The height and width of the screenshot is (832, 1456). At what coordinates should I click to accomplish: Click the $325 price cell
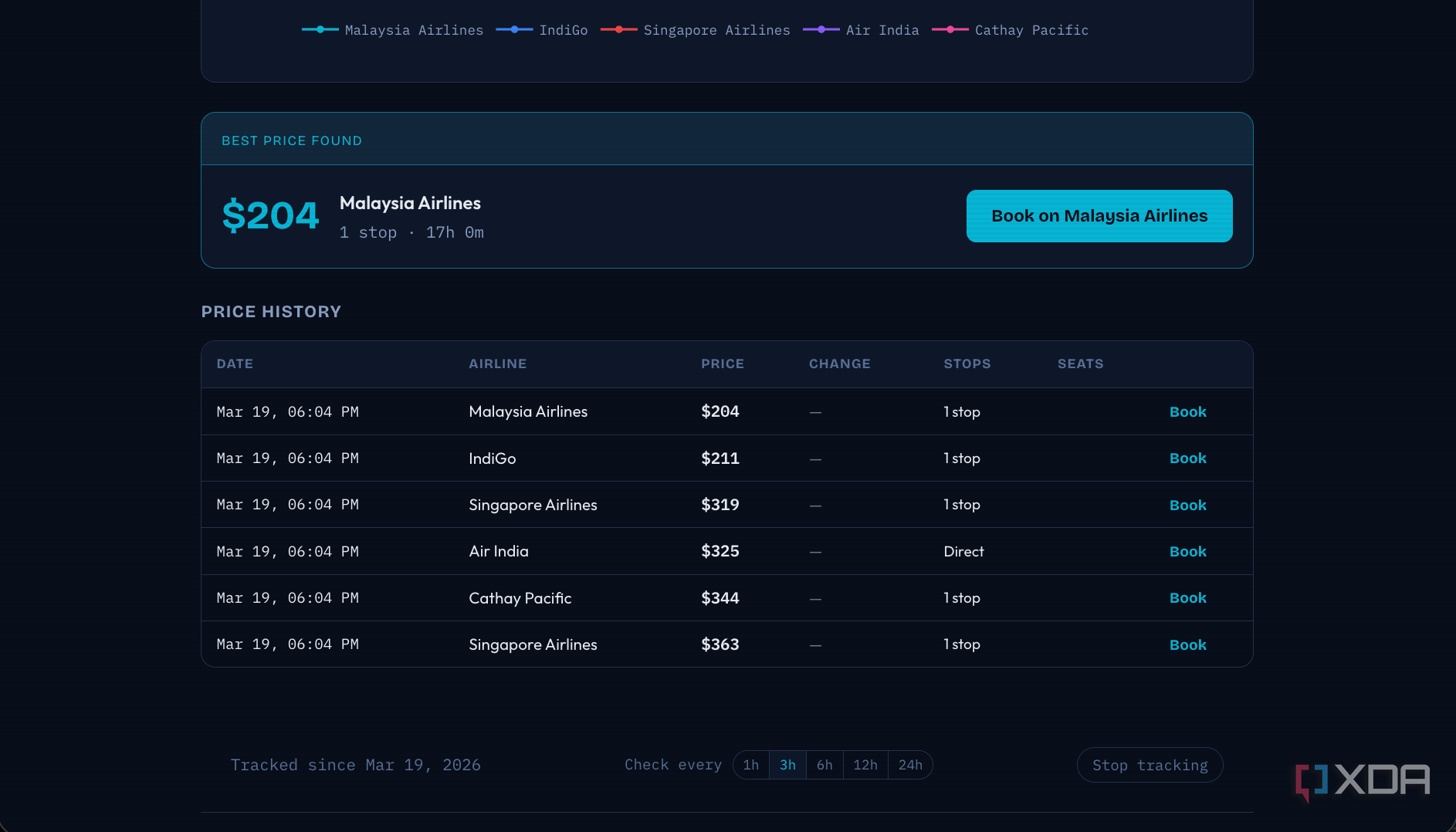click(x=720, y=551)
